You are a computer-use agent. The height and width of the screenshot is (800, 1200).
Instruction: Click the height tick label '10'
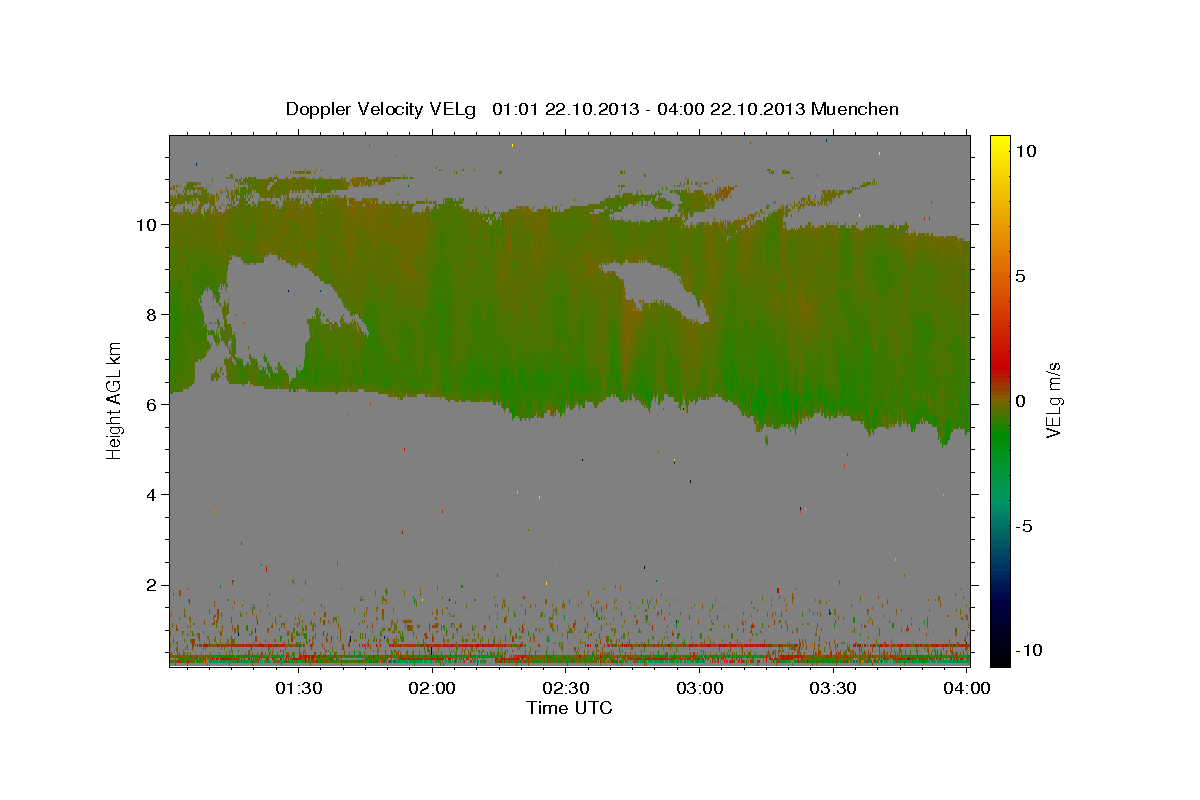tap(147, 225)
